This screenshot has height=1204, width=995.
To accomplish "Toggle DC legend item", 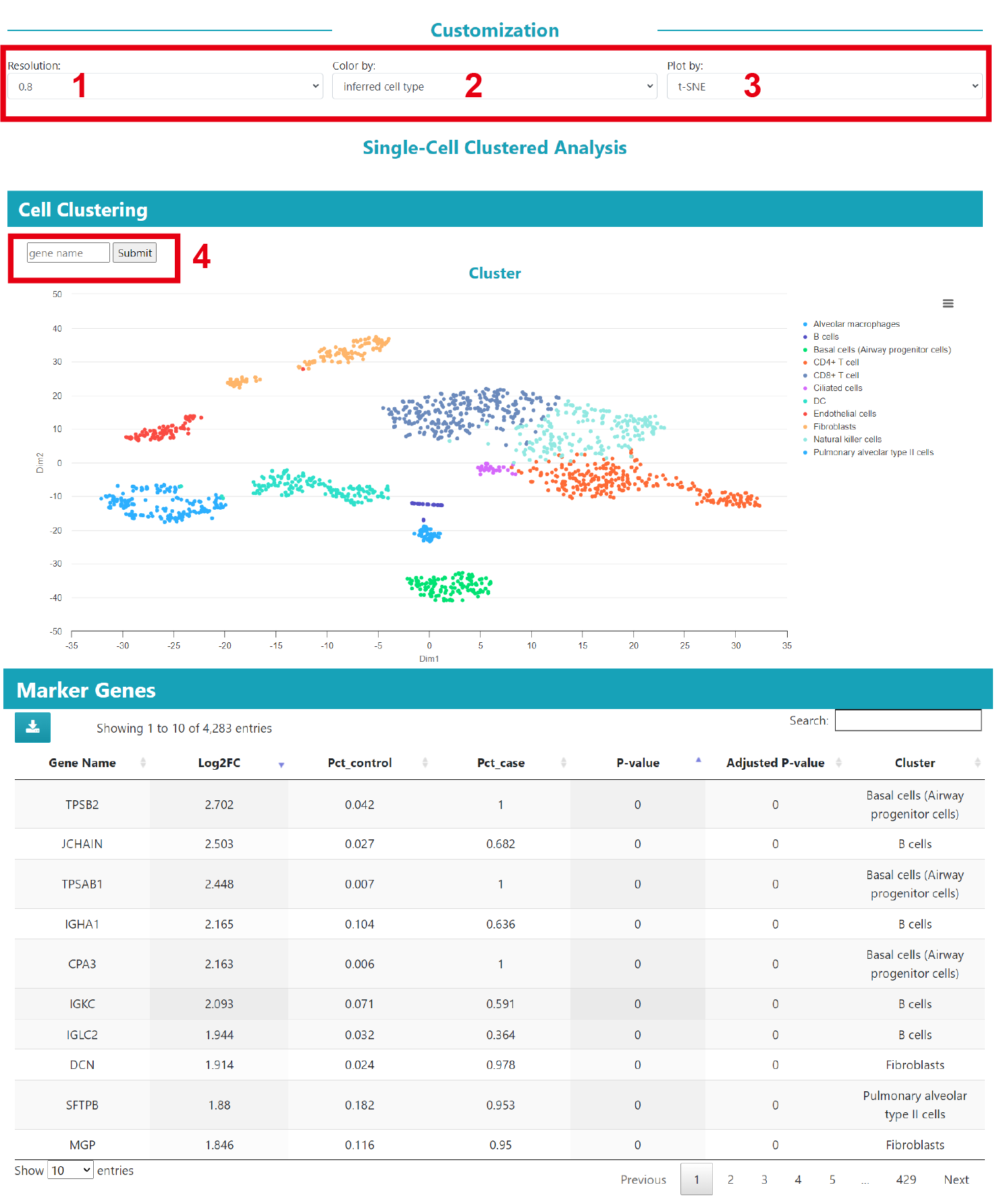I will pyautogui.click(x=814, y=401).
